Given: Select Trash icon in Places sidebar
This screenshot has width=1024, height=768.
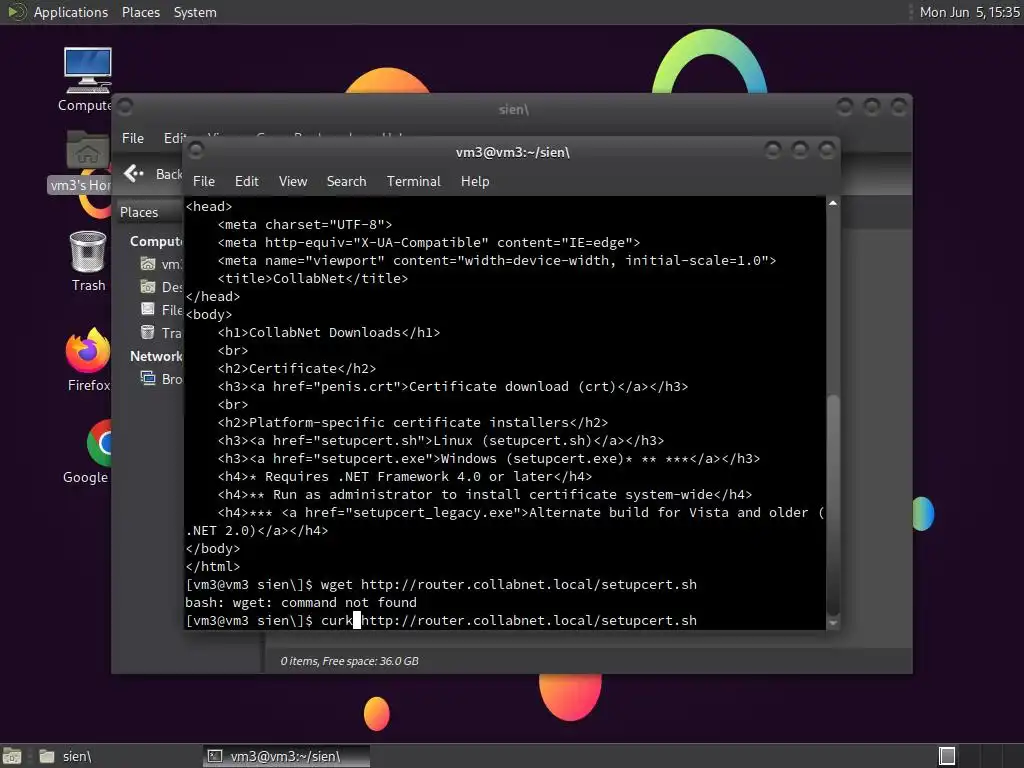Looking at the screenshot, I should click(x=148, y=332).
